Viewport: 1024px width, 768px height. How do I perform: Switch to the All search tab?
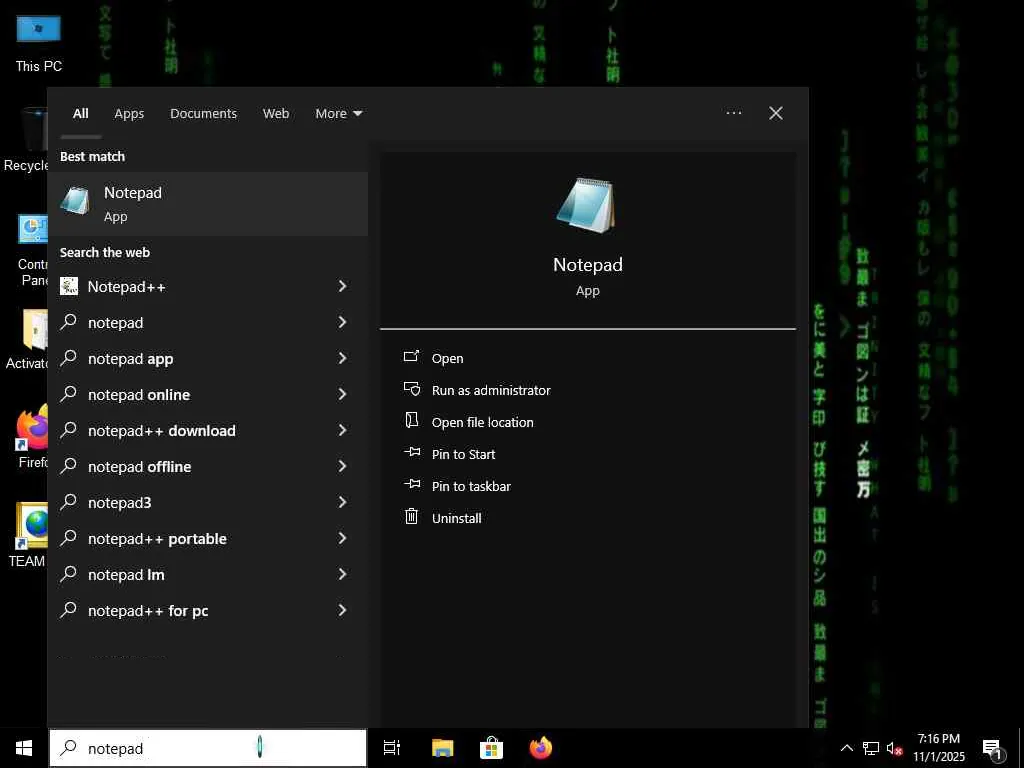pos(80,114)
